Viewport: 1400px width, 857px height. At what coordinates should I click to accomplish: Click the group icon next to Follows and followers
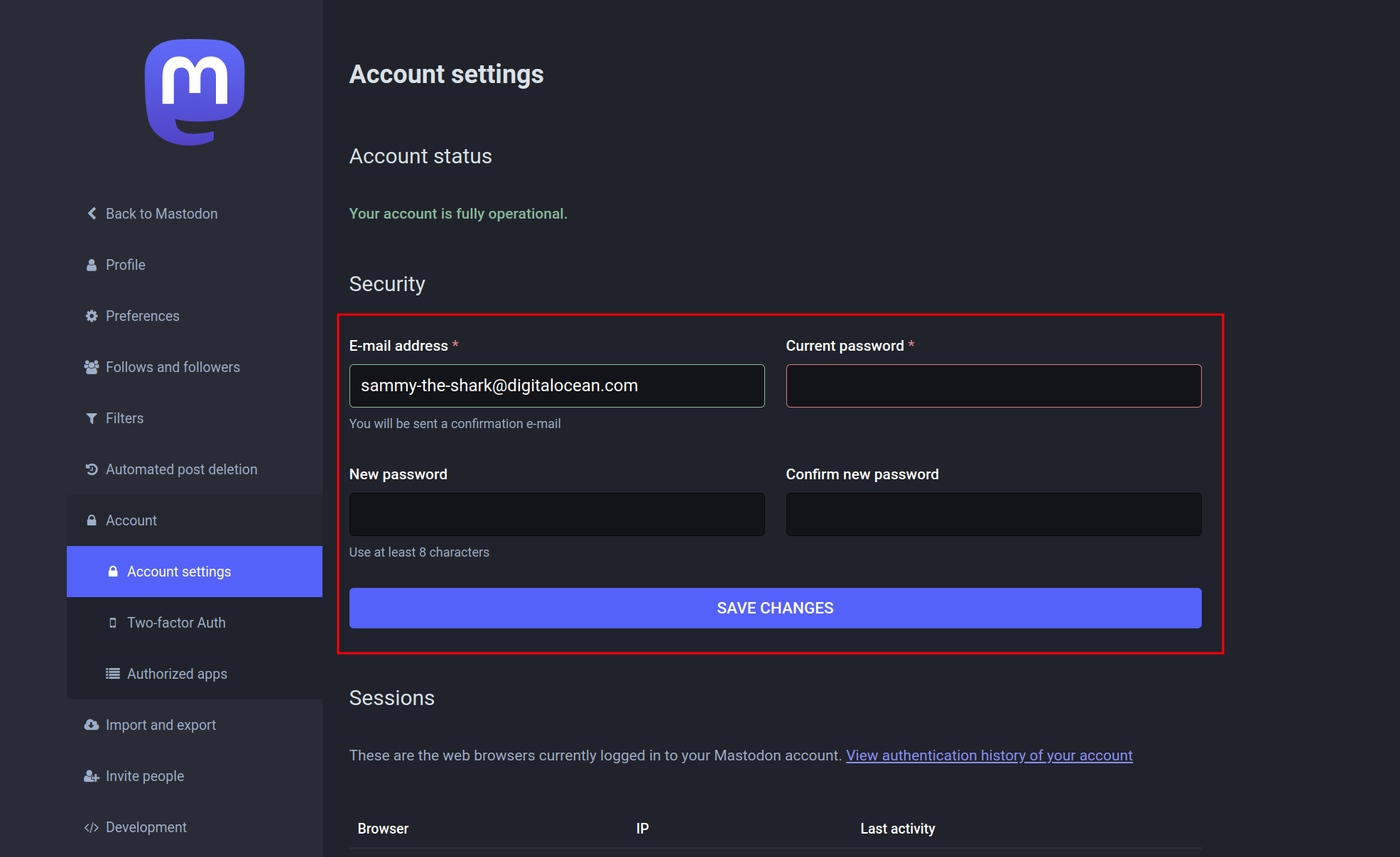(92, 367)
